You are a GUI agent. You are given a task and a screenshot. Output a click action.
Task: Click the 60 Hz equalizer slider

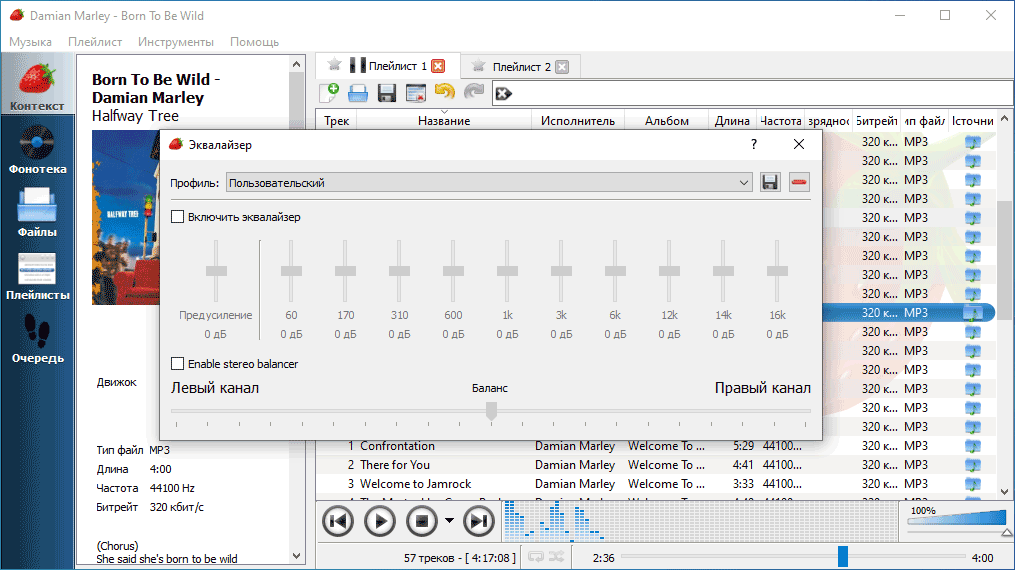pos(291,271)
